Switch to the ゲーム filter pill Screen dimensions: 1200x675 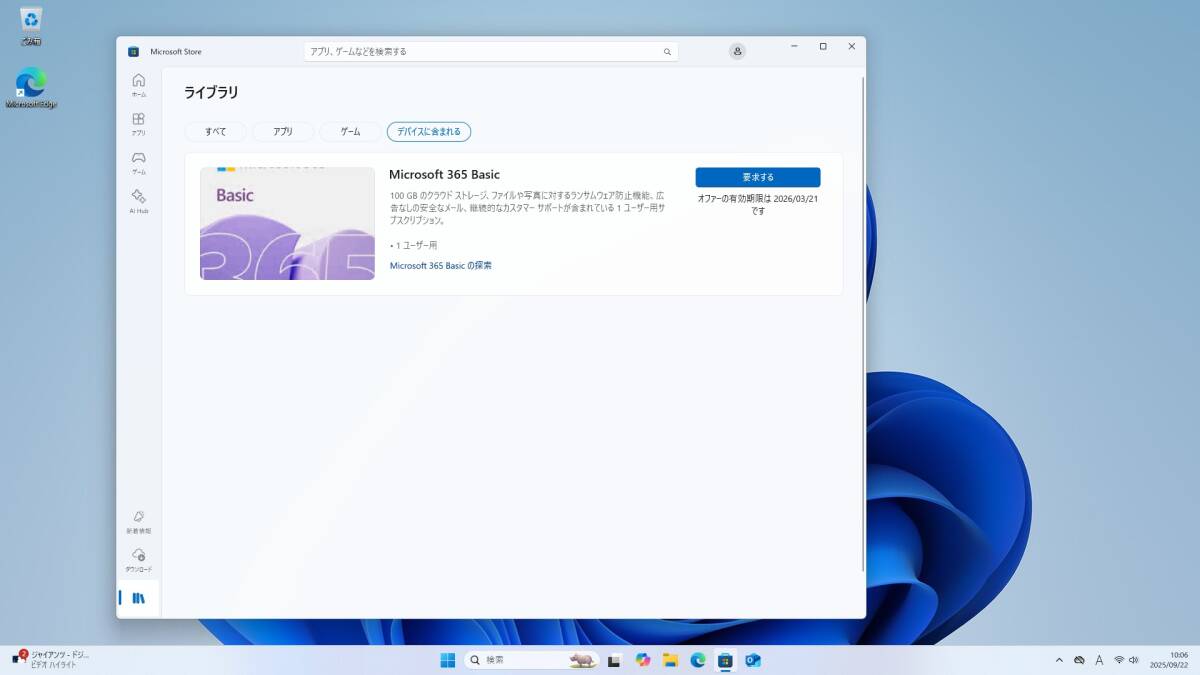tap(349, 131)
